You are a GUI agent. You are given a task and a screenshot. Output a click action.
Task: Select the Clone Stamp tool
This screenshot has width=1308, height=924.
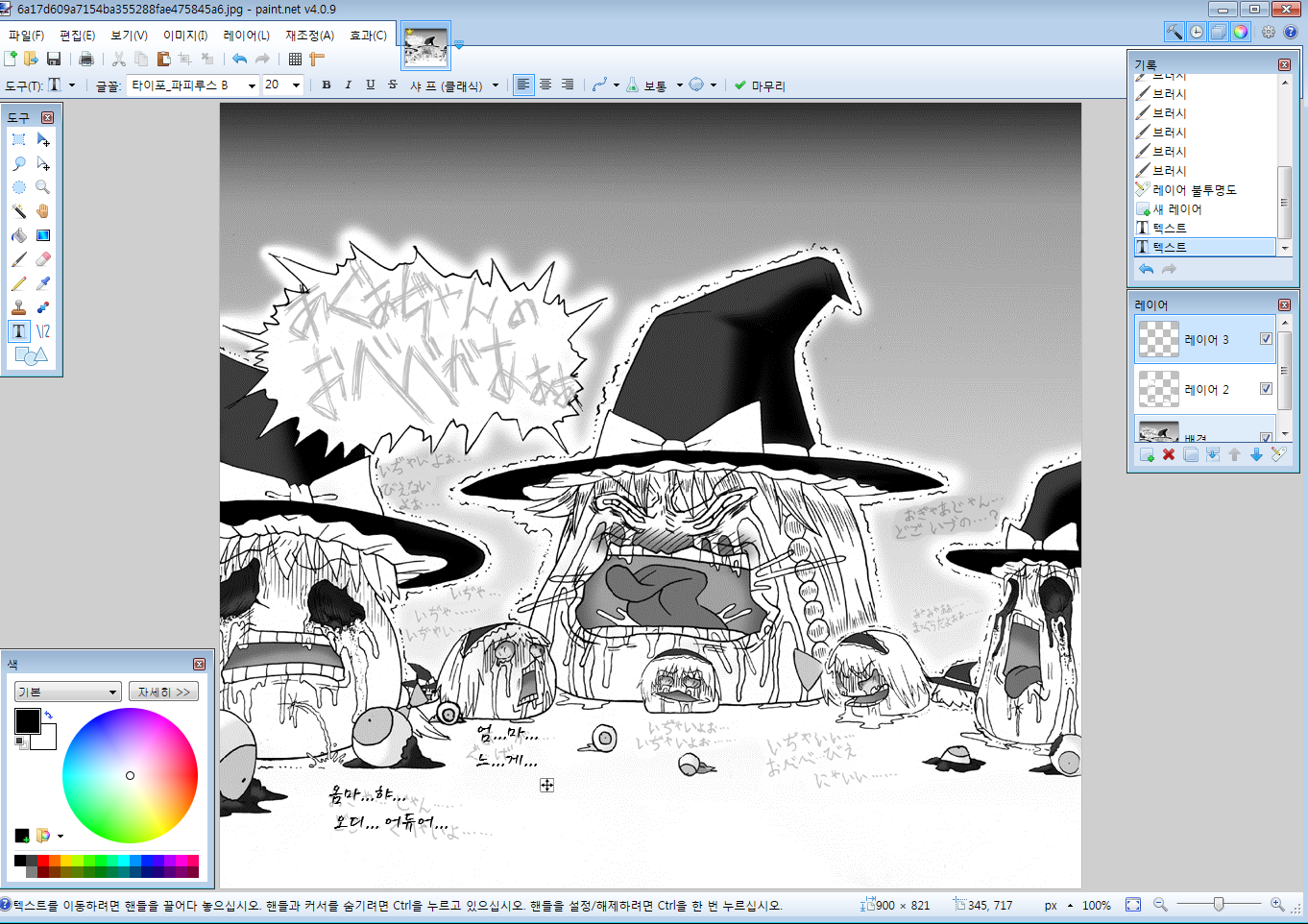coord(19,307)
